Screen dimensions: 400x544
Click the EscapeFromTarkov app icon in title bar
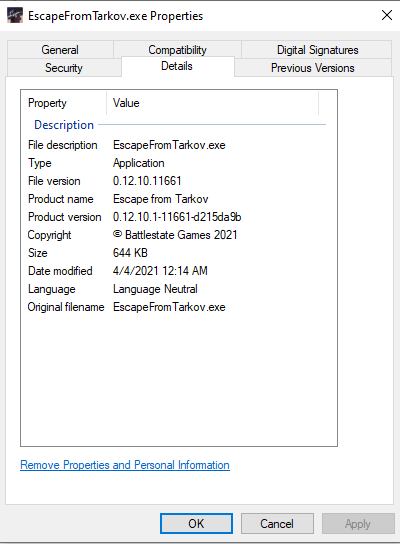(x=15, y=16)
